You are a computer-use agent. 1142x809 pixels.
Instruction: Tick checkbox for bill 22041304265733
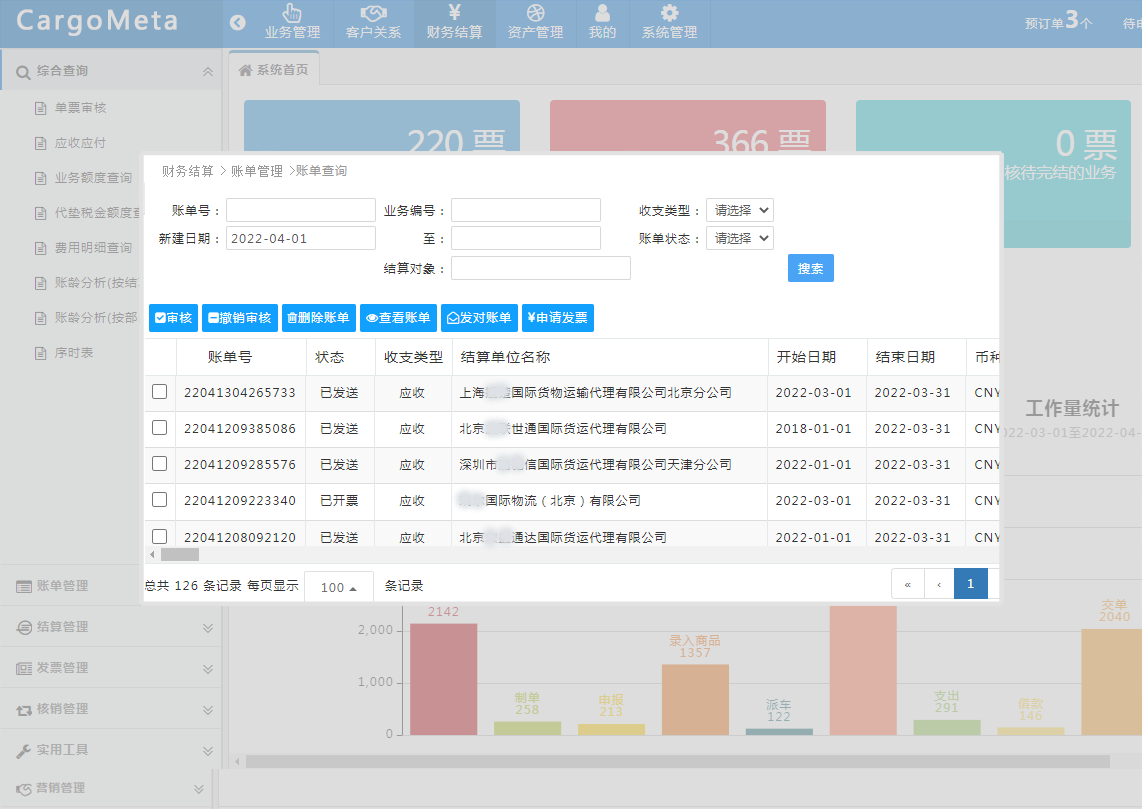(160, 392)
